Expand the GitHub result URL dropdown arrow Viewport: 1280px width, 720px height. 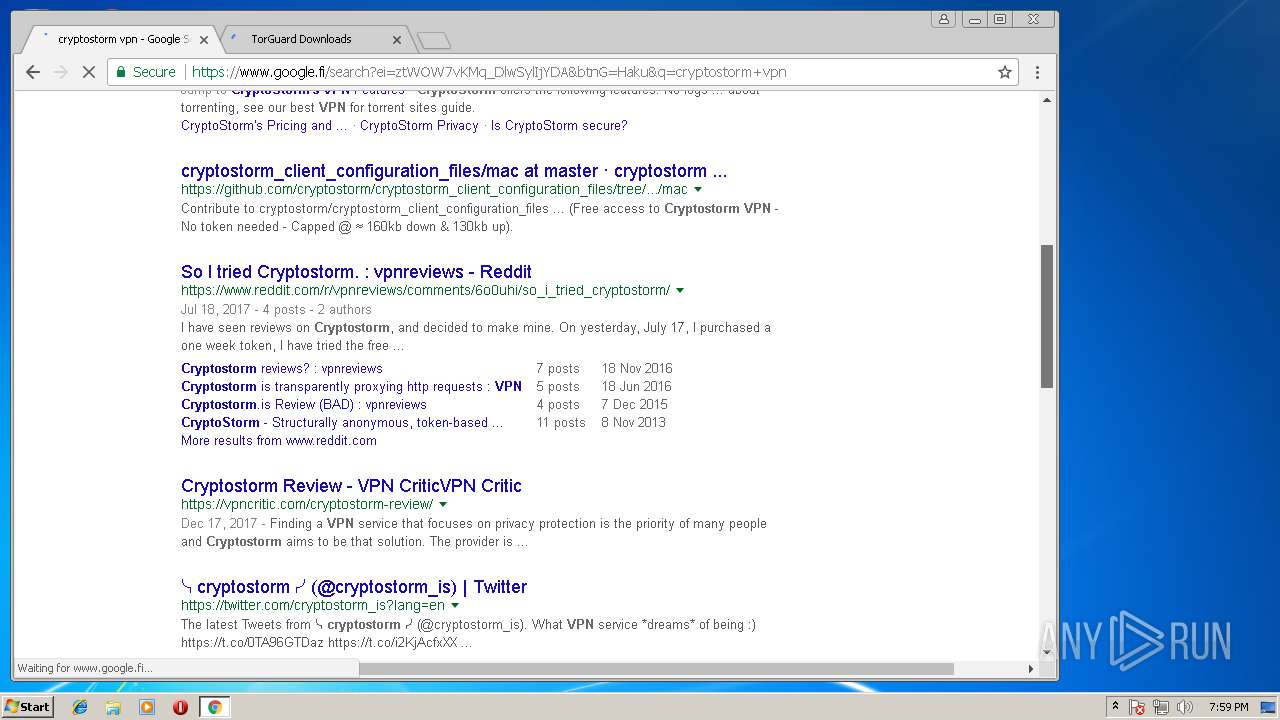(698, 190)
